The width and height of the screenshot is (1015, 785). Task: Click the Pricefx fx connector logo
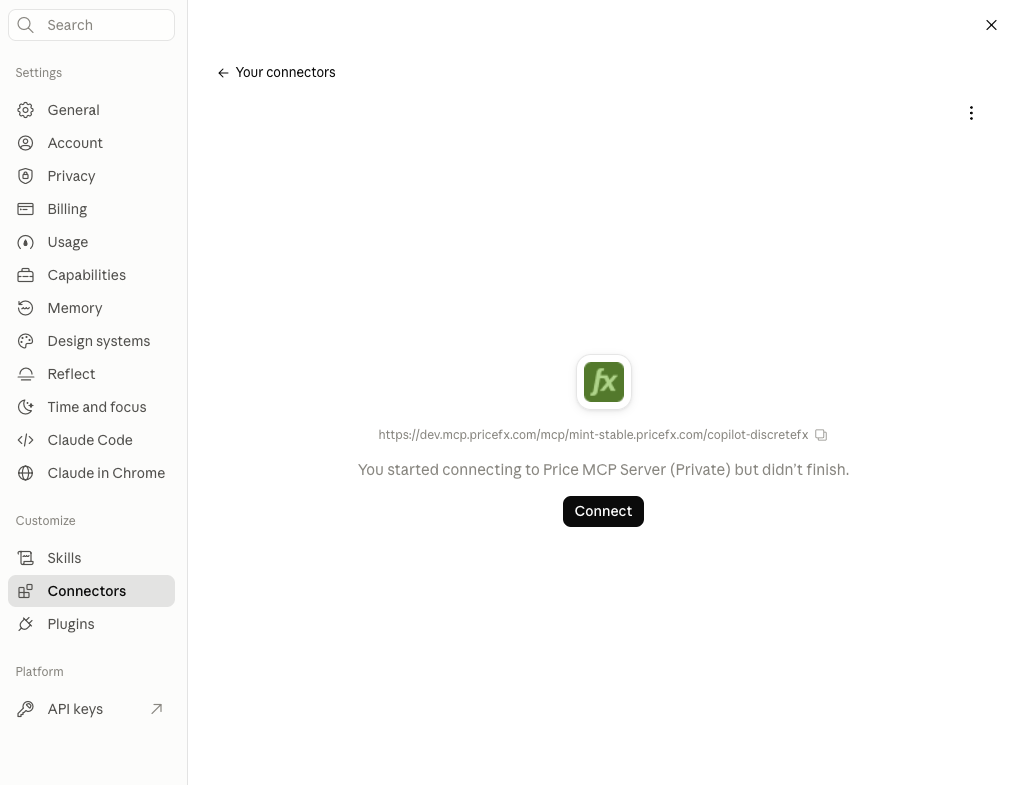click(604, 382)
